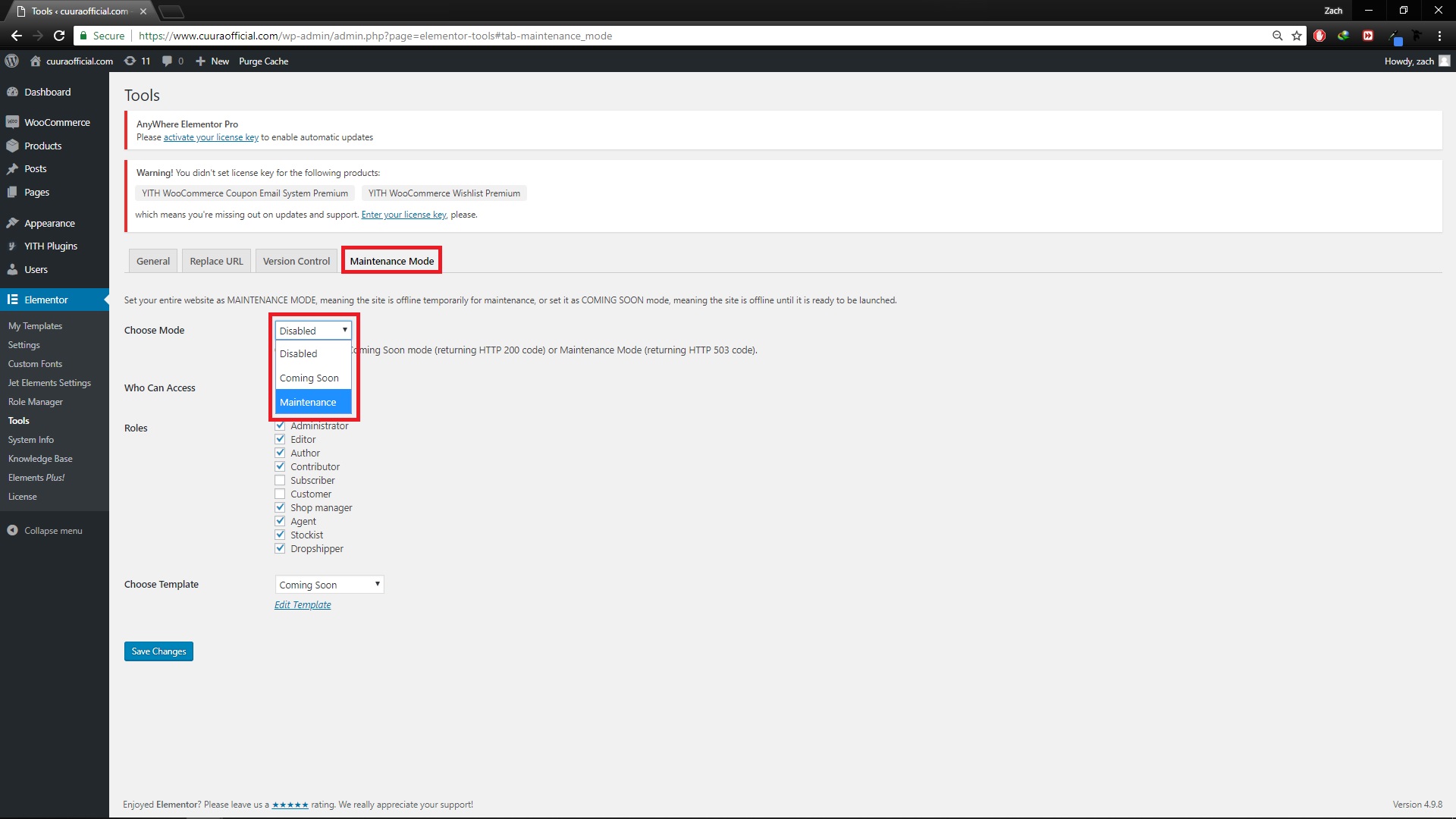The height and width of the screenshot is (819, 1456).
Task: Click the Appearance brush icon in sidebar
Action: [12, 223]
